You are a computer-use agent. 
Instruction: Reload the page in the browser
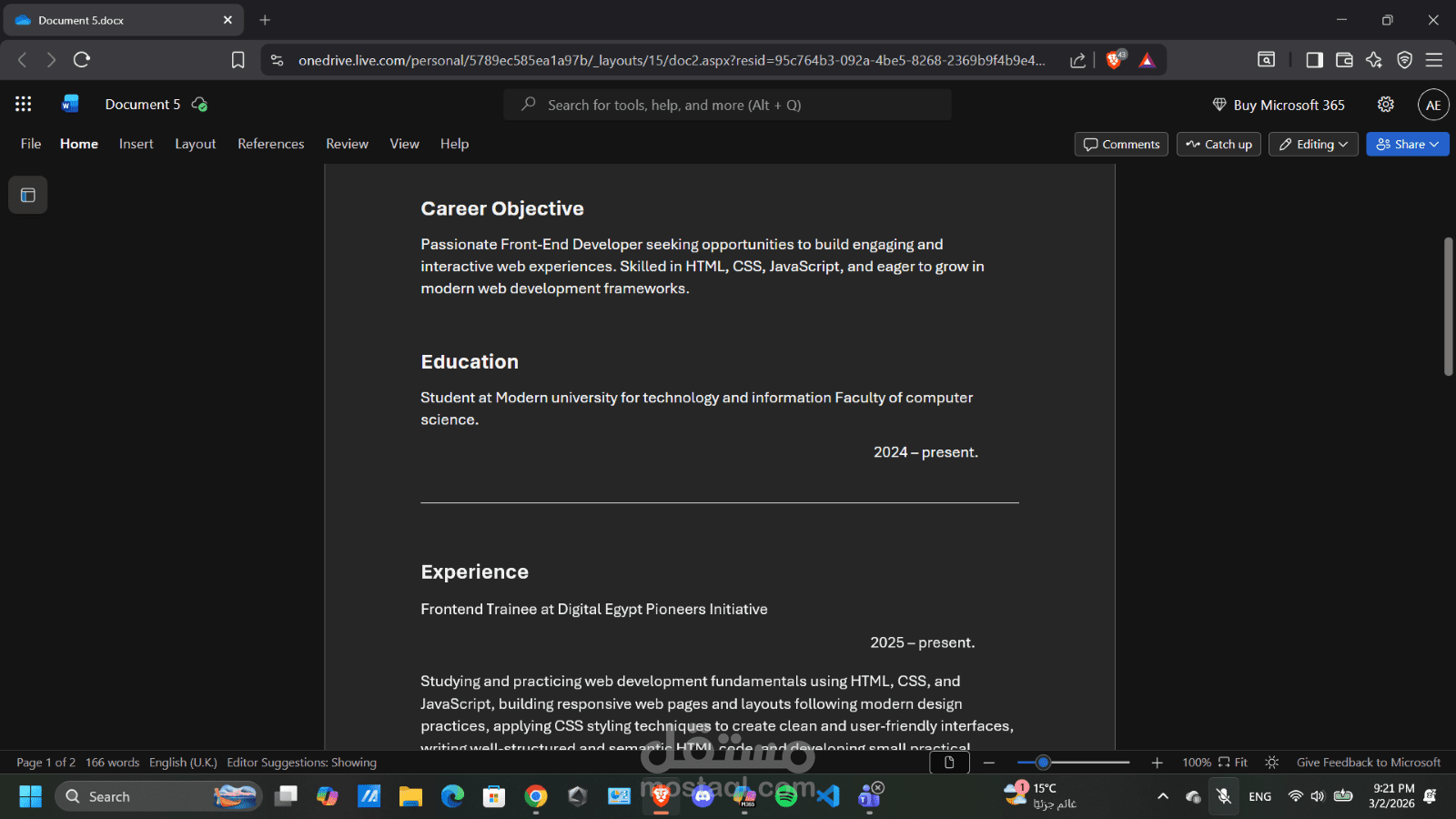point(82,60)
